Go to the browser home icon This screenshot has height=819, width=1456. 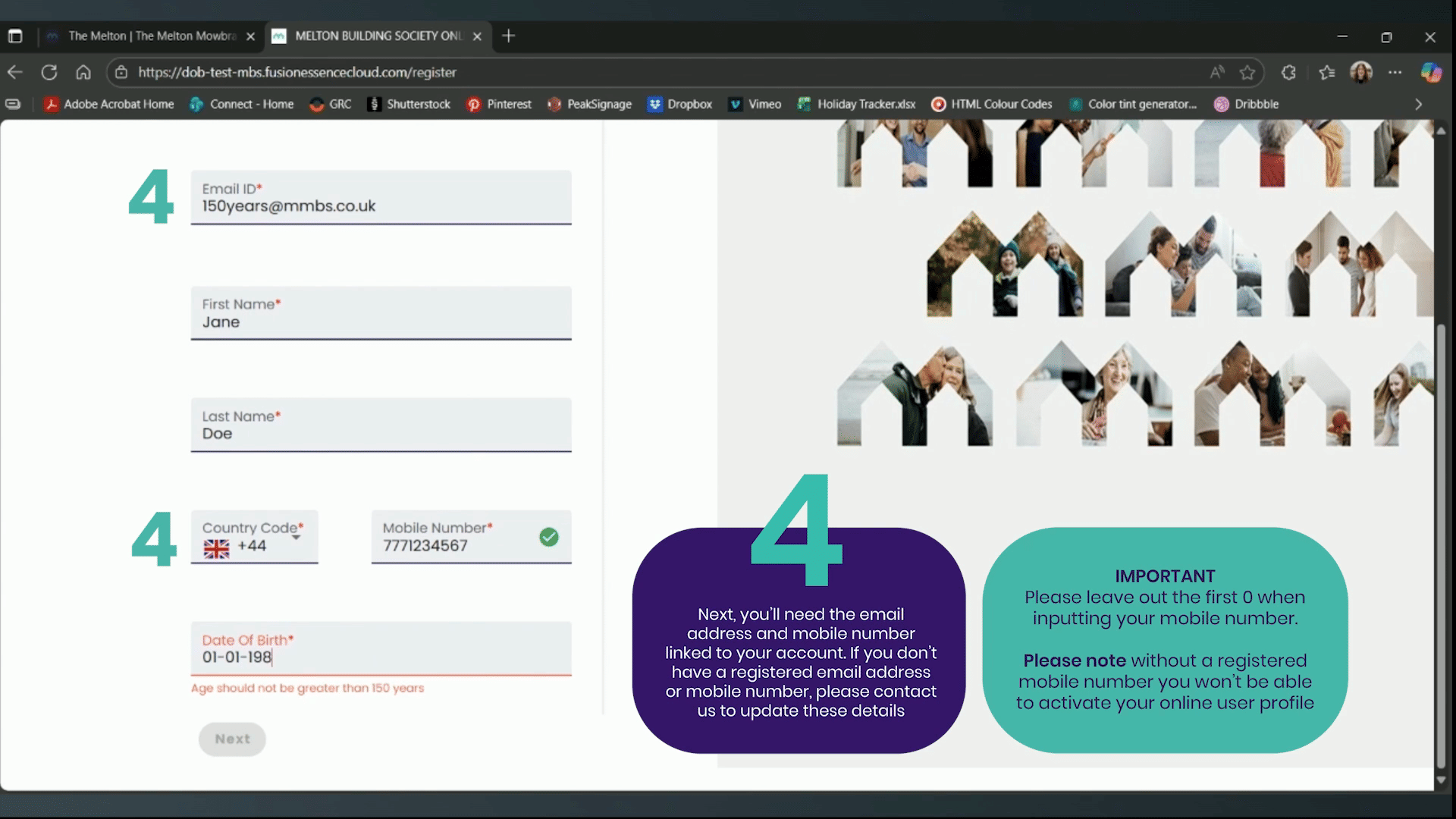[83, 72]
